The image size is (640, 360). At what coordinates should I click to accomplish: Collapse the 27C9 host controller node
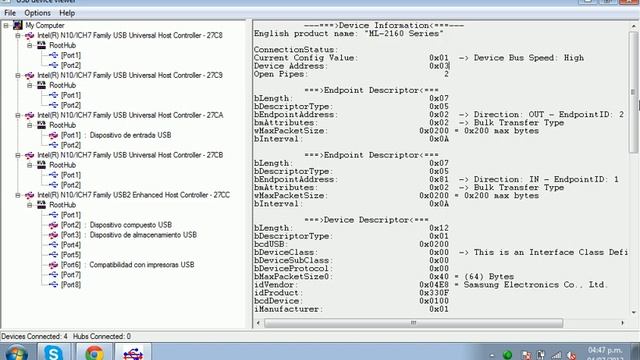tap(18, 76)
